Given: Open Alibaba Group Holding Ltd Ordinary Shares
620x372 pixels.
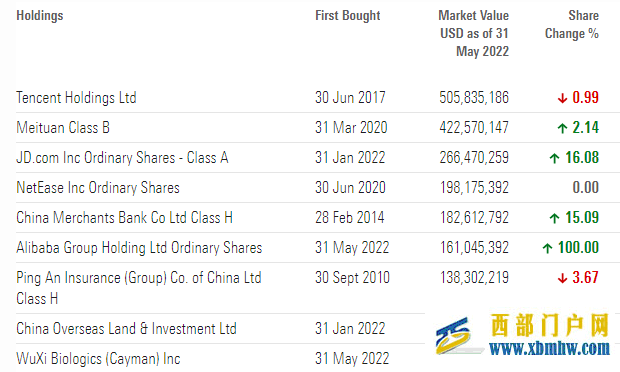Looking at the screenshot, I should point(139,248).
